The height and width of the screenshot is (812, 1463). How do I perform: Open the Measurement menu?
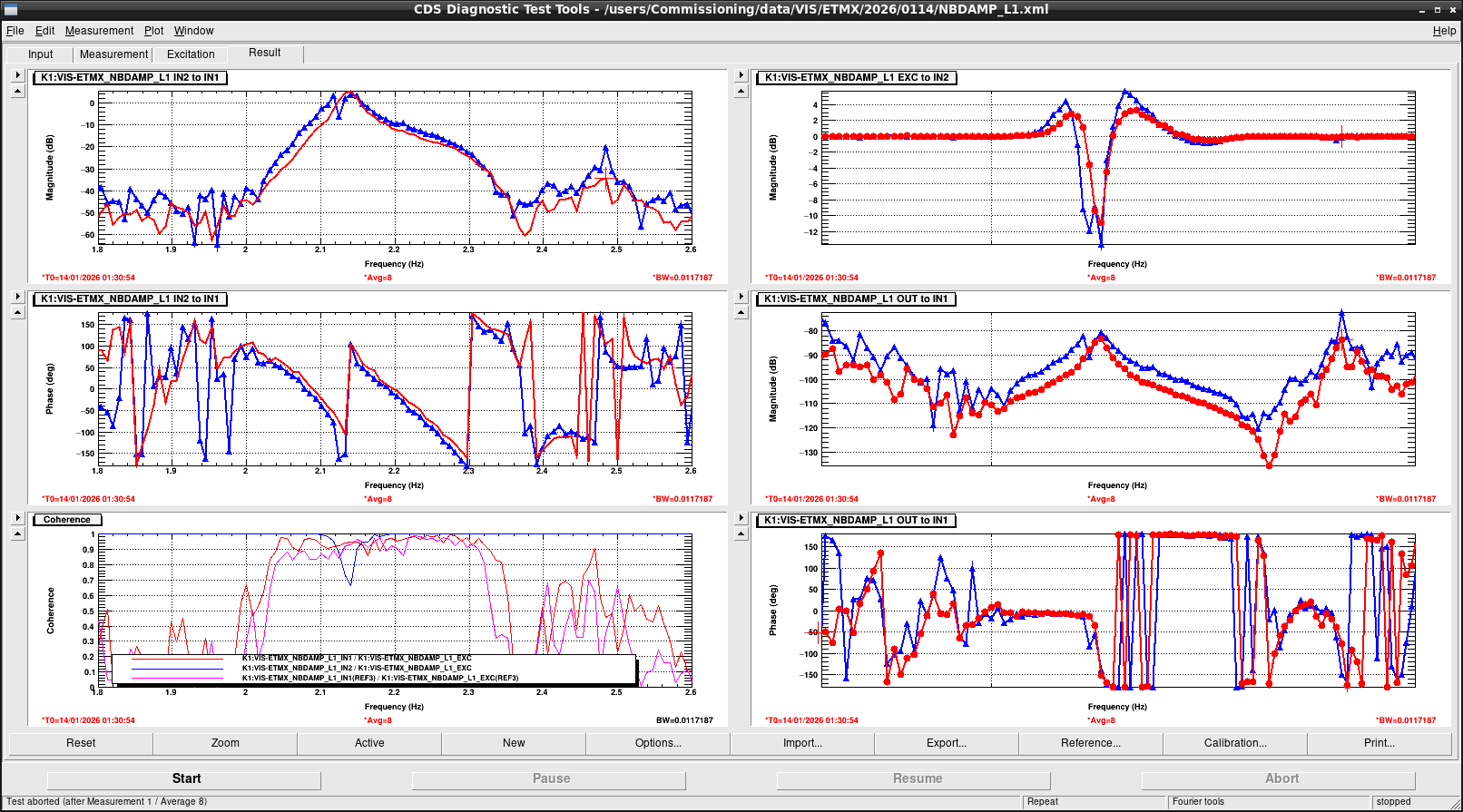click(x=99, y=31)
